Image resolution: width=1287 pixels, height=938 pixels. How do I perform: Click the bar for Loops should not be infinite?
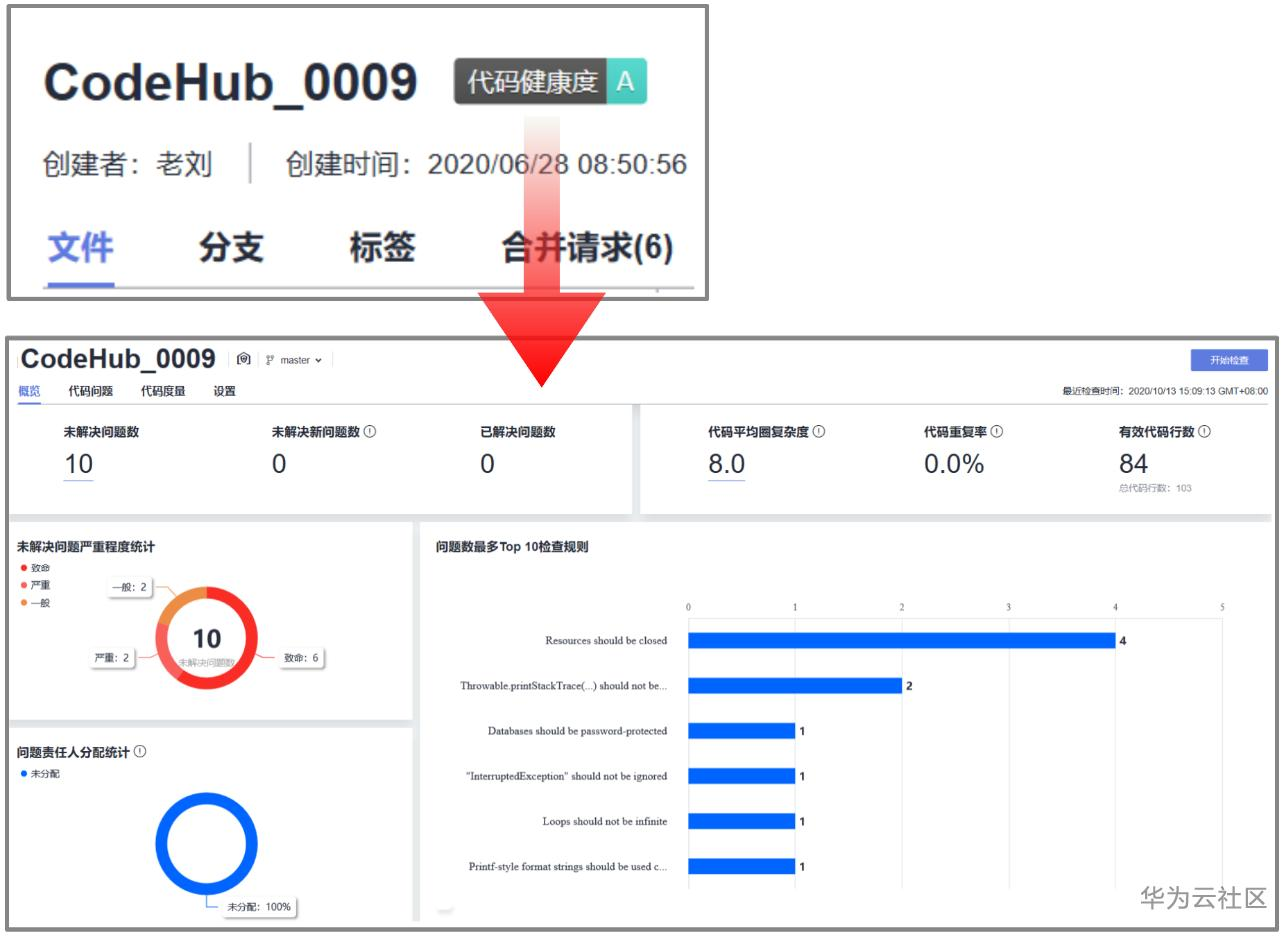coord(741,821)
